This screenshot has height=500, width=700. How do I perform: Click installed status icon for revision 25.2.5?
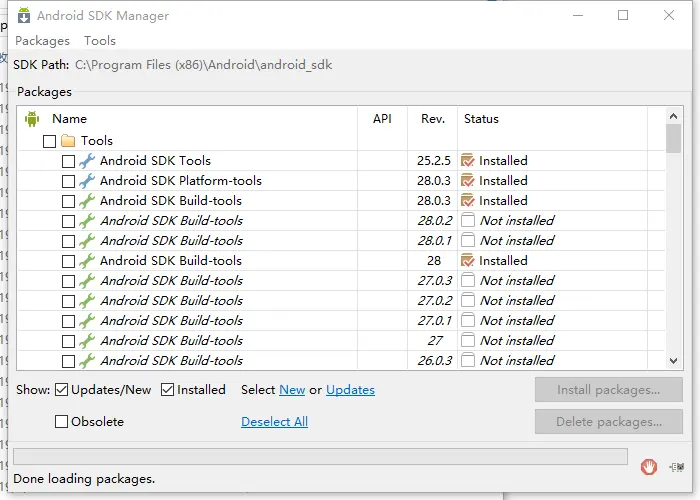coord(467,160)
